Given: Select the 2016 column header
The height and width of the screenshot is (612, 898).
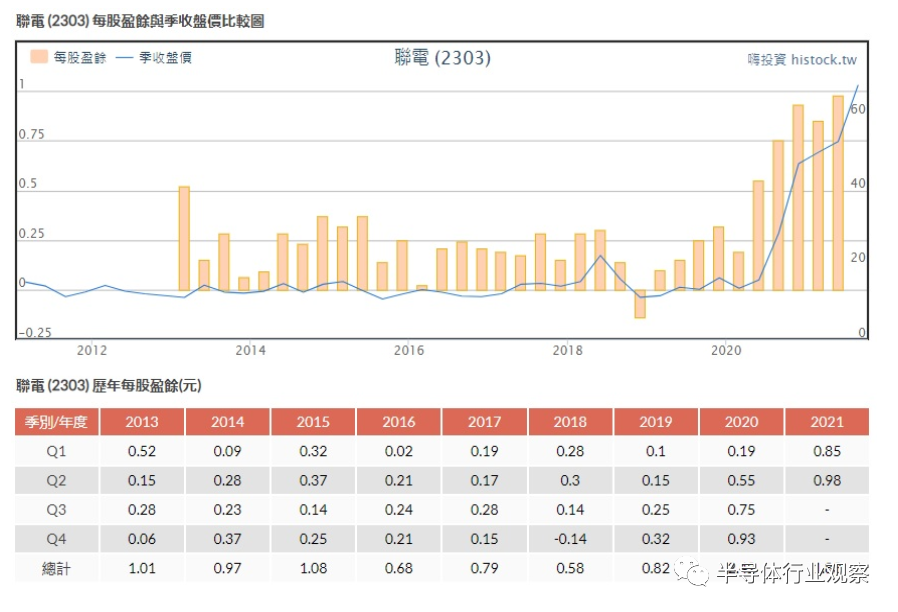Looking at the screenshot, I should click(399, 422).
